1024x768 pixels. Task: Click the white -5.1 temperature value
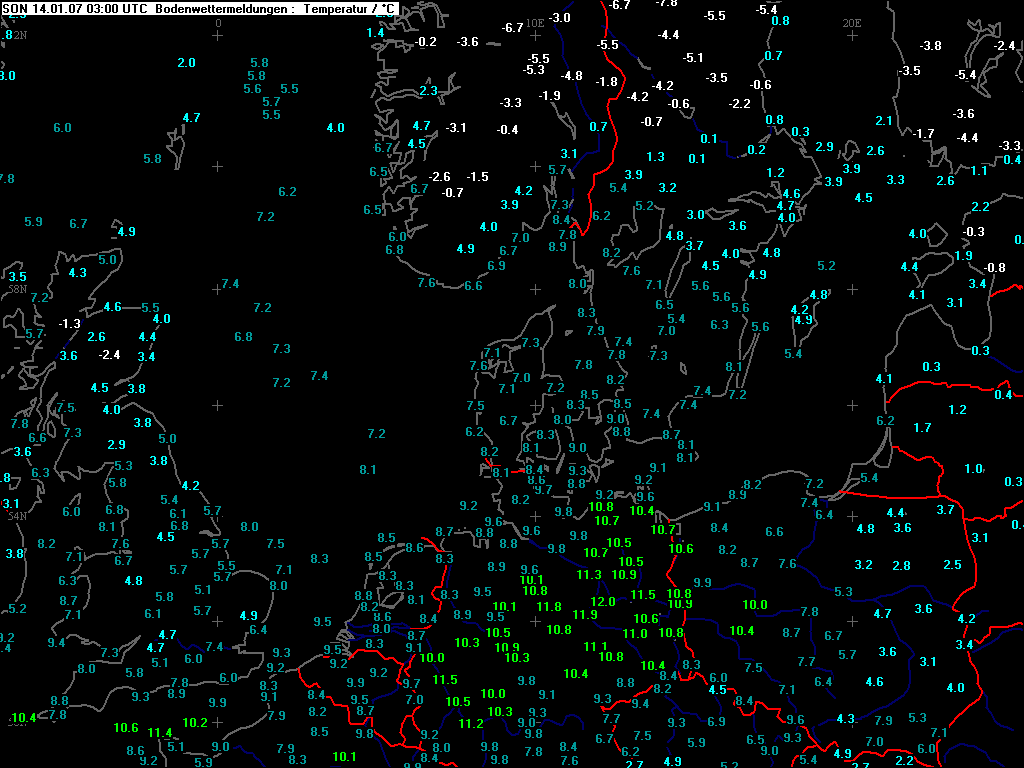pos(693,58)
